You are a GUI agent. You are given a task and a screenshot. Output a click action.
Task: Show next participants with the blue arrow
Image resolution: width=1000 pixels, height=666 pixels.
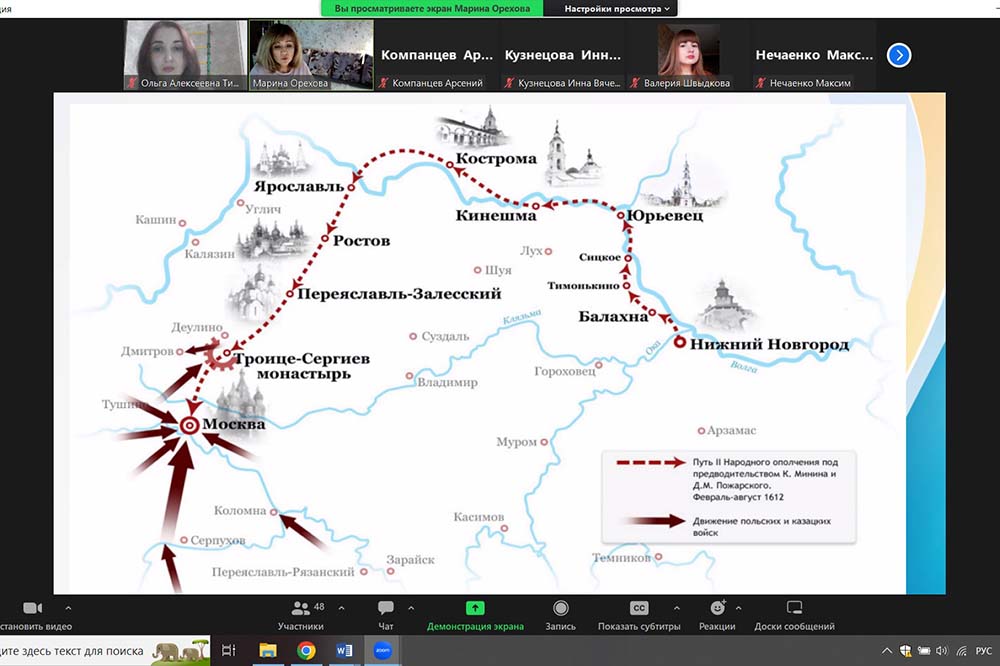coord(899,55)
